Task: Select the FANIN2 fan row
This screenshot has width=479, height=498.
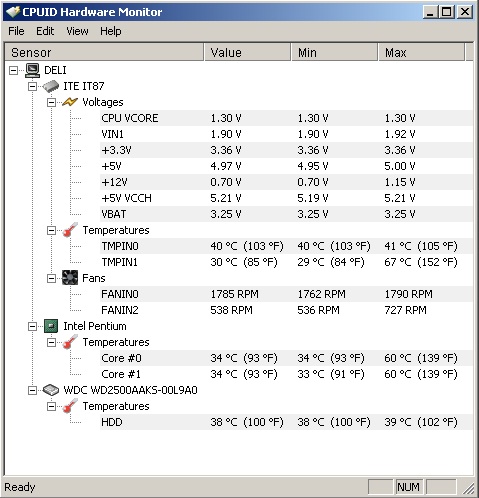Action: coord(286,310)
